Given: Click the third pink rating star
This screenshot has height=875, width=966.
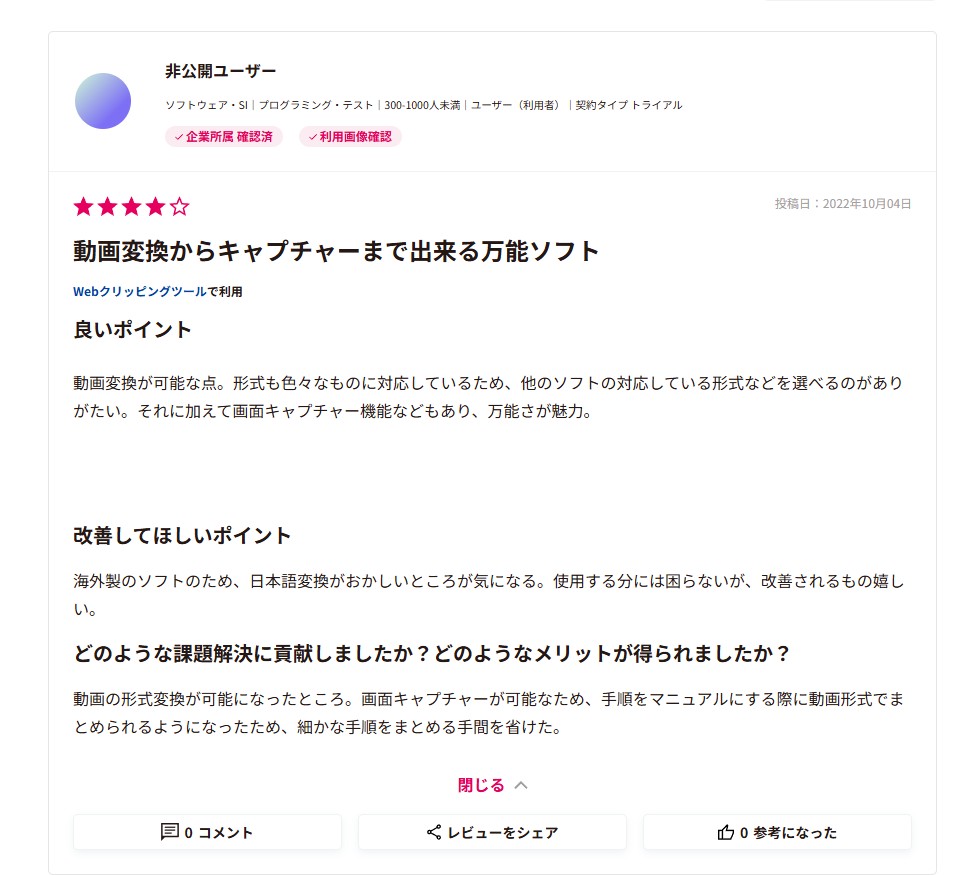Looking at the screenshot, I should click(x=131, y=206).
